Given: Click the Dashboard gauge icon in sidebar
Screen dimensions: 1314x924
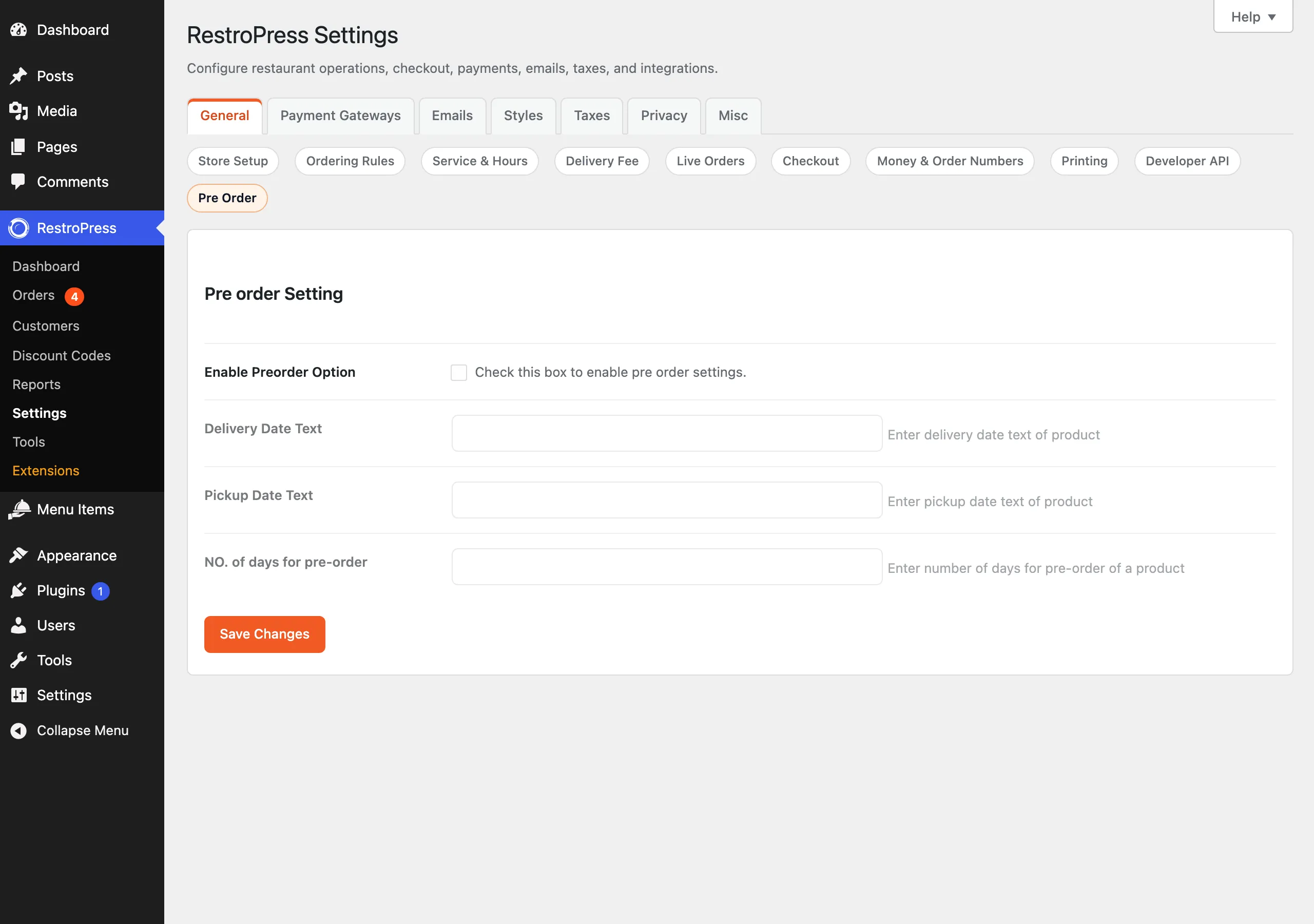Looking at the screenshot, I should coord(18,30).
